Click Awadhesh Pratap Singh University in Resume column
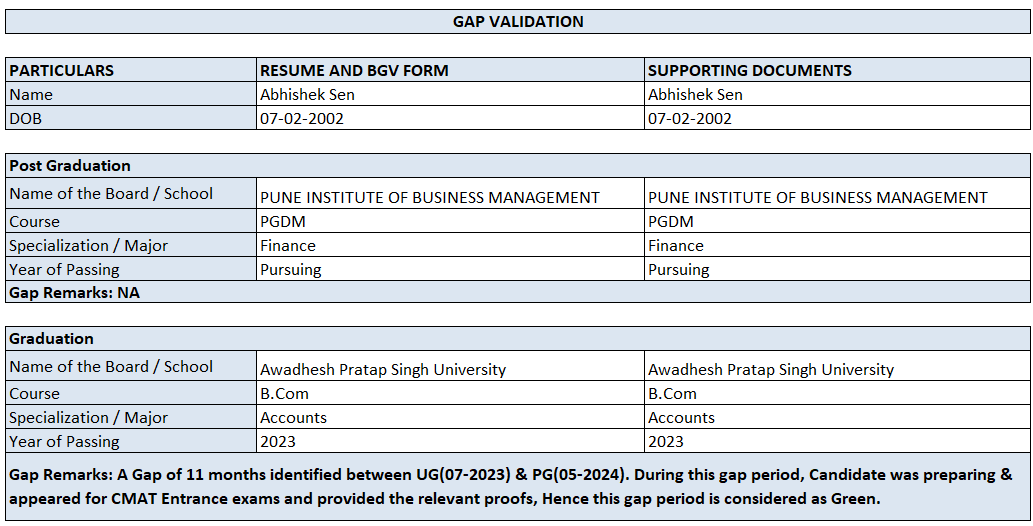This screenshot has width=1033, height=526. tap(383, 369)
